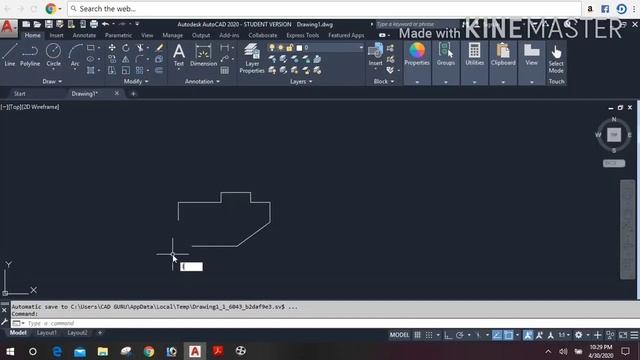
Task: Toggle snap mode in status bar
Action: [x=429, y=335]
